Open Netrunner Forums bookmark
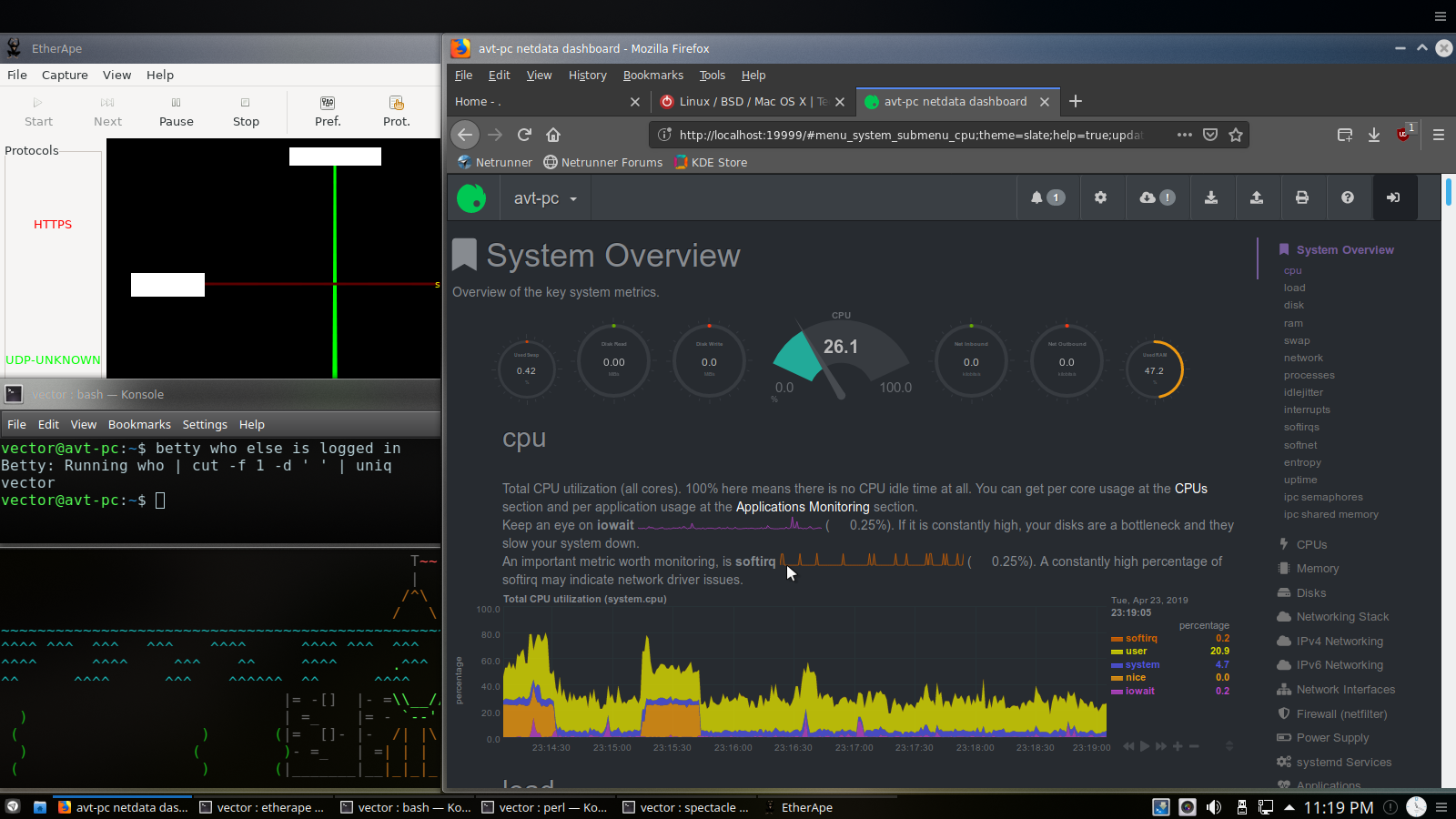 pos(602,162)
